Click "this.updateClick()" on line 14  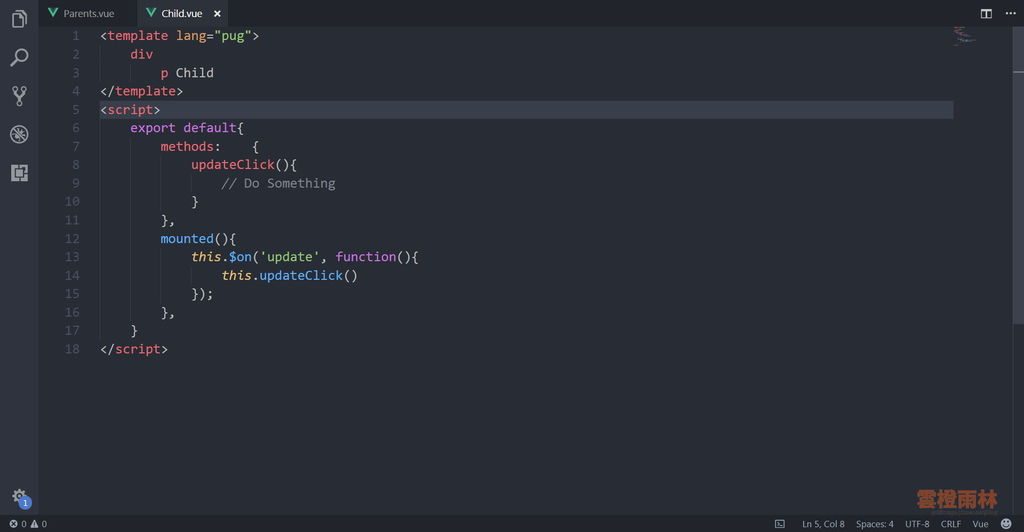289,275
